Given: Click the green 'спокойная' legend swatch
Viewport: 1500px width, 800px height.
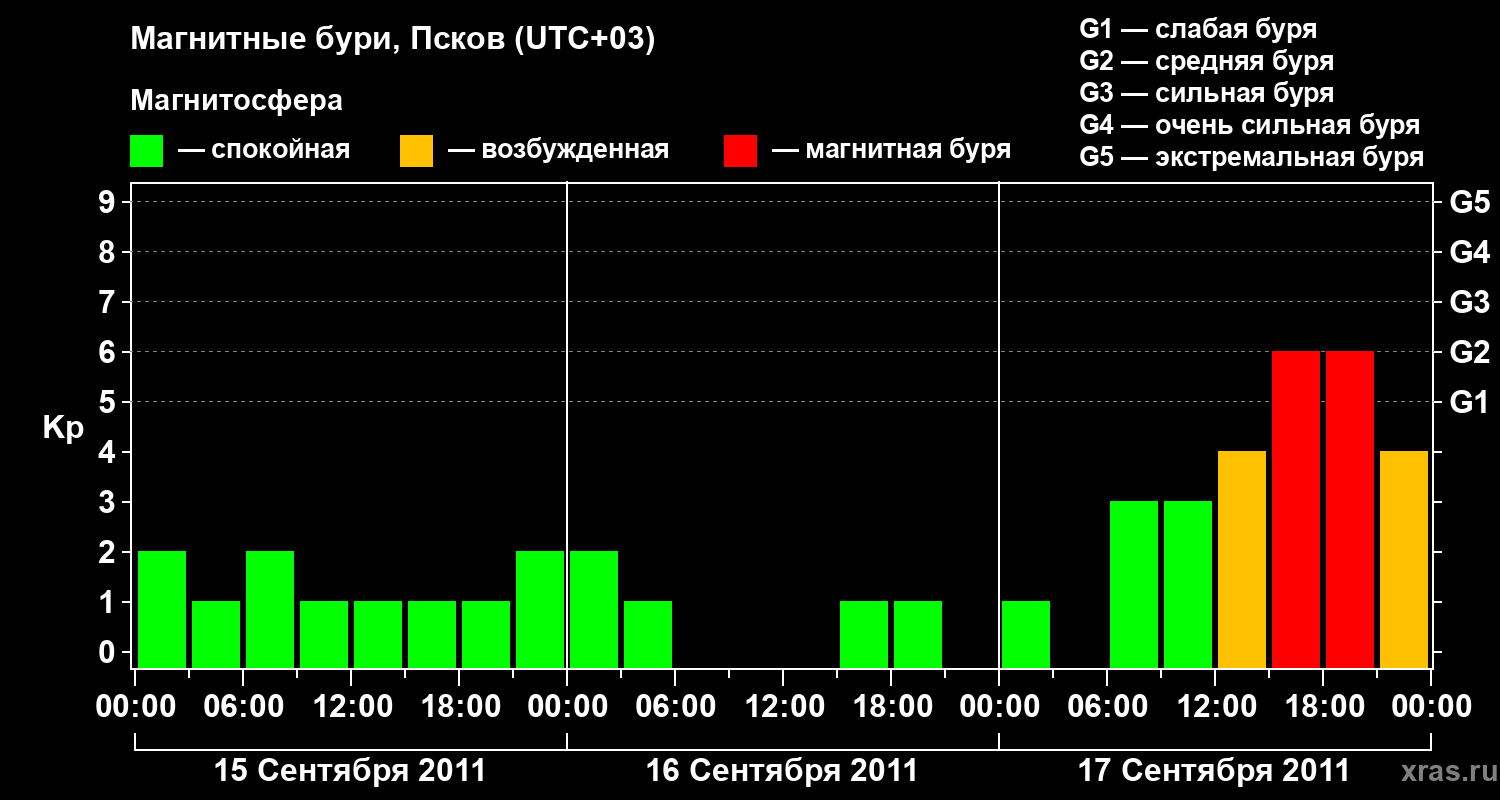Looking at the screenshot, I should 146,151.
